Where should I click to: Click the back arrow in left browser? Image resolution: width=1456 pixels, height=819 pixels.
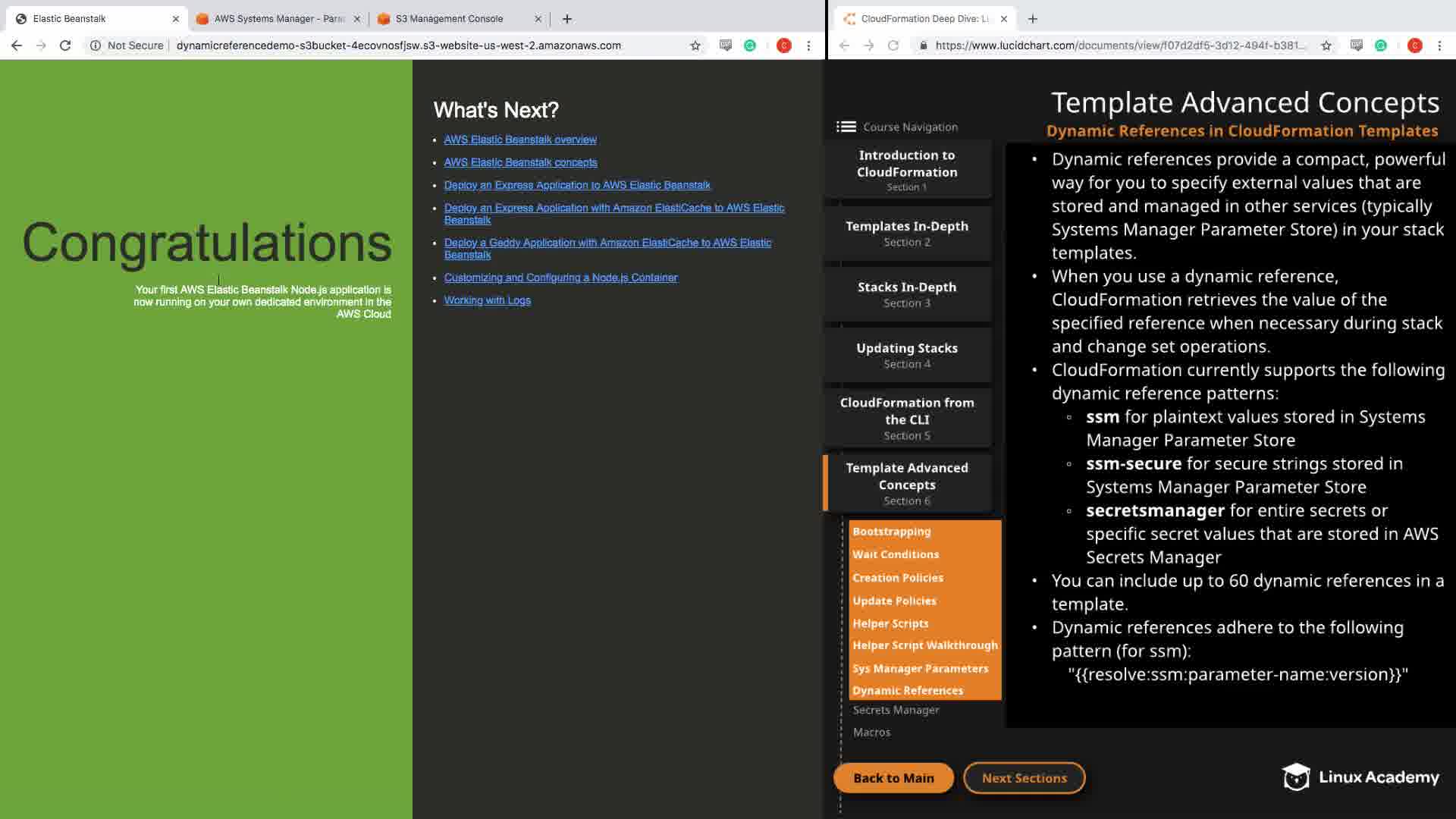click(x=17, y=45)
